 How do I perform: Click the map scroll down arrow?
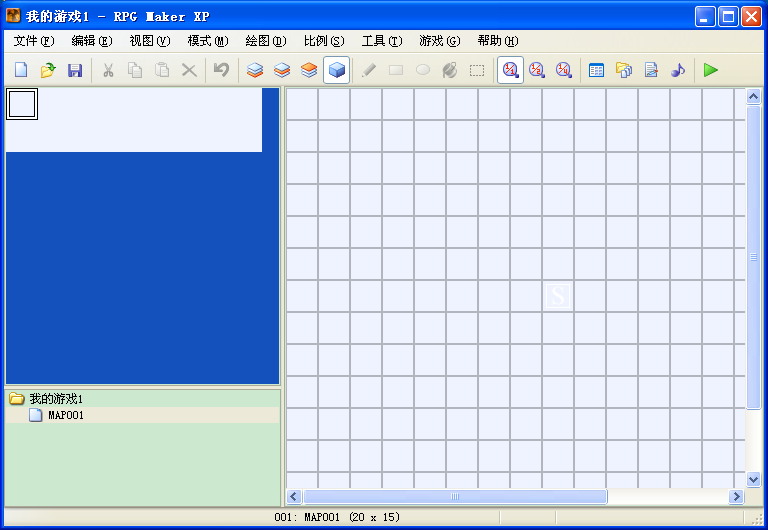(753, 479)
